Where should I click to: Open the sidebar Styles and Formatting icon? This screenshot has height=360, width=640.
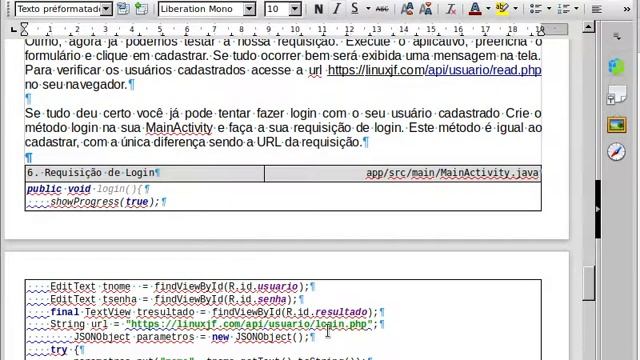[x=616, y=96]
